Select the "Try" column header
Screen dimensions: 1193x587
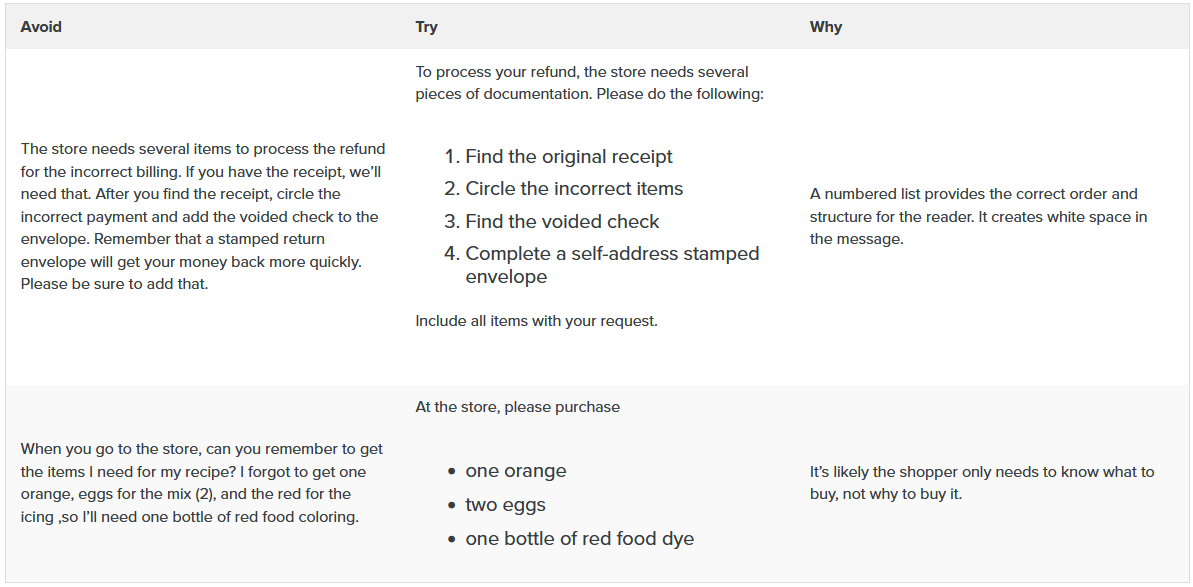[427, 27]
